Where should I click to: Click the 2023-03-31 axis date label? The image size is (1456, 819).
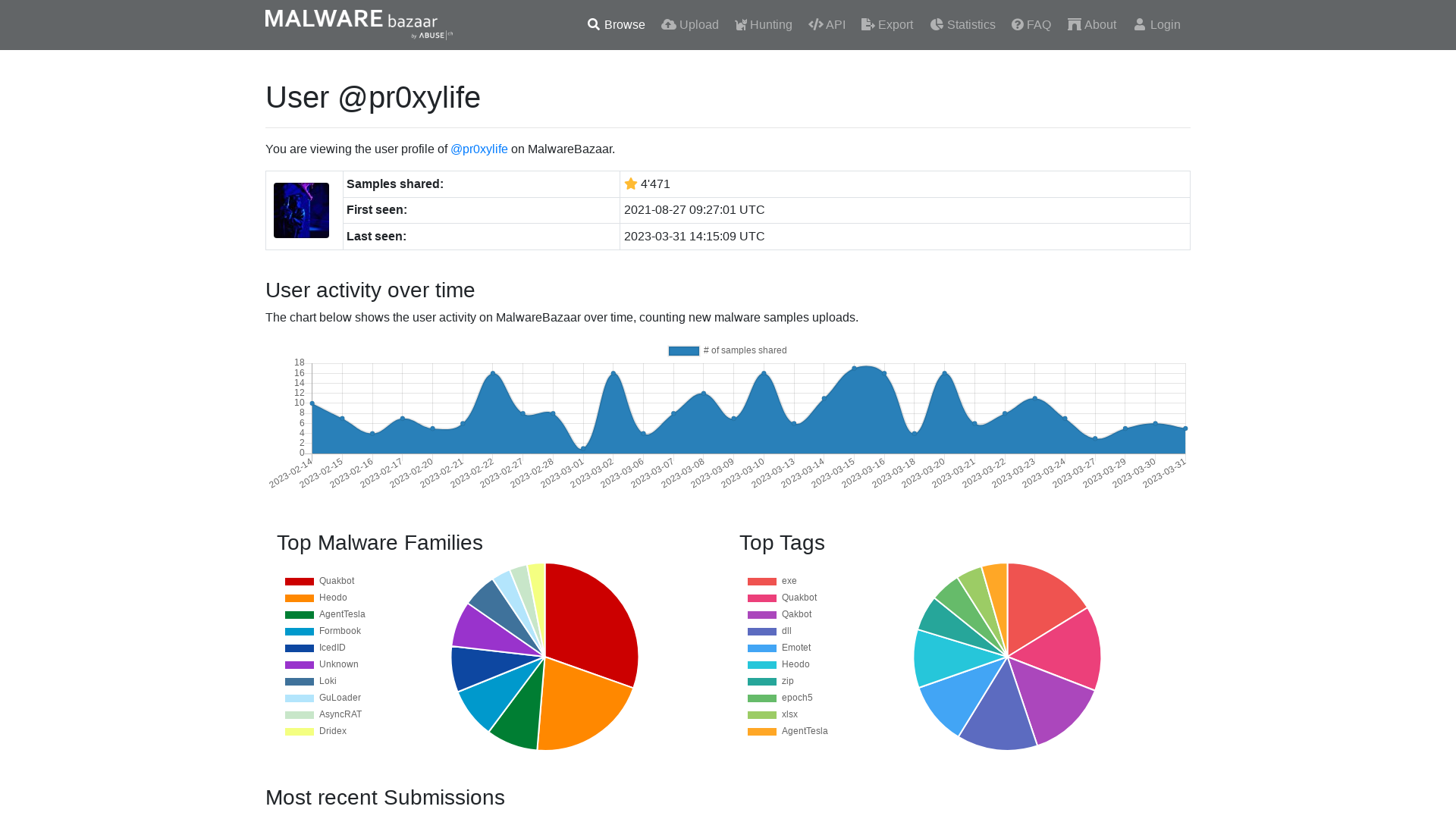click(1164, 473)
